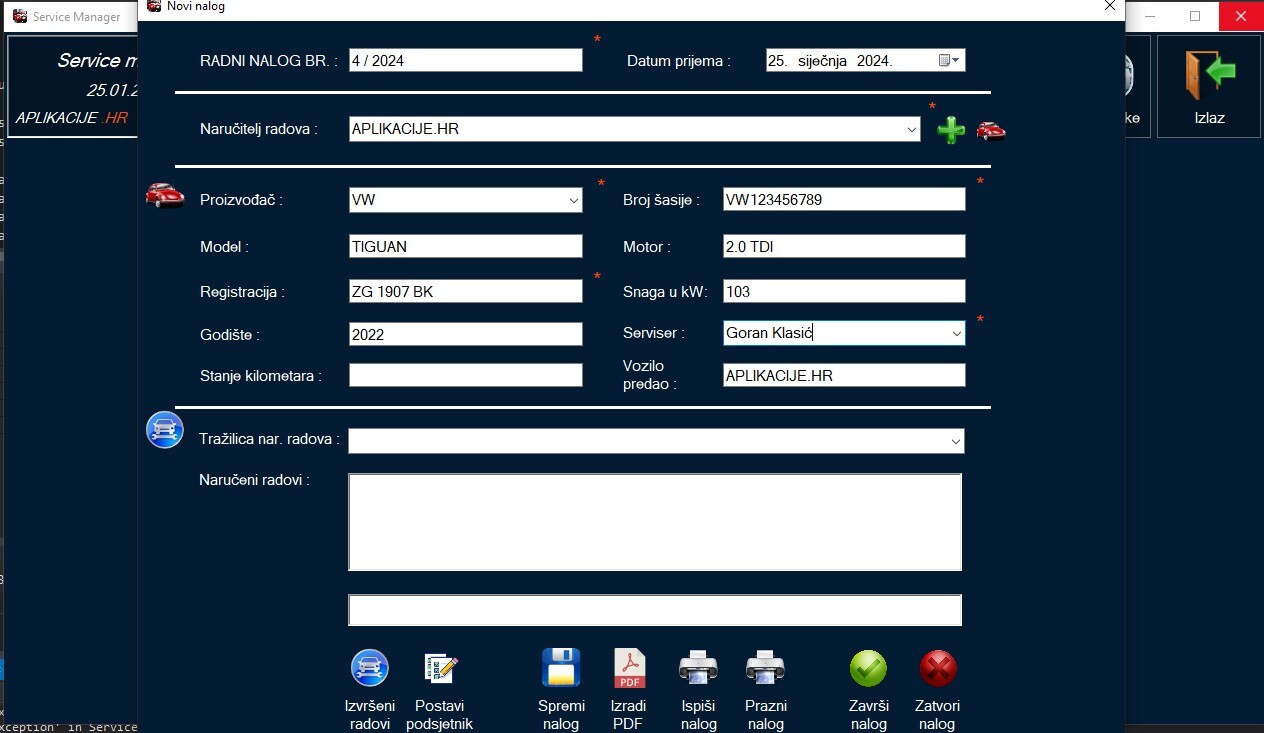
Task: Click the Stanje kilometara input field
Action: [465, 375]
